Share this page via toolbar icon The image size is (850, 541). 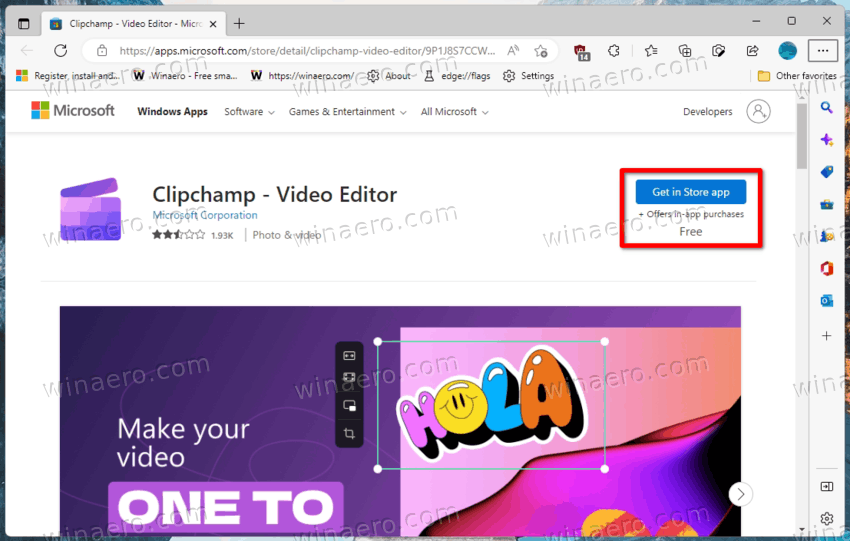point(752,51)
